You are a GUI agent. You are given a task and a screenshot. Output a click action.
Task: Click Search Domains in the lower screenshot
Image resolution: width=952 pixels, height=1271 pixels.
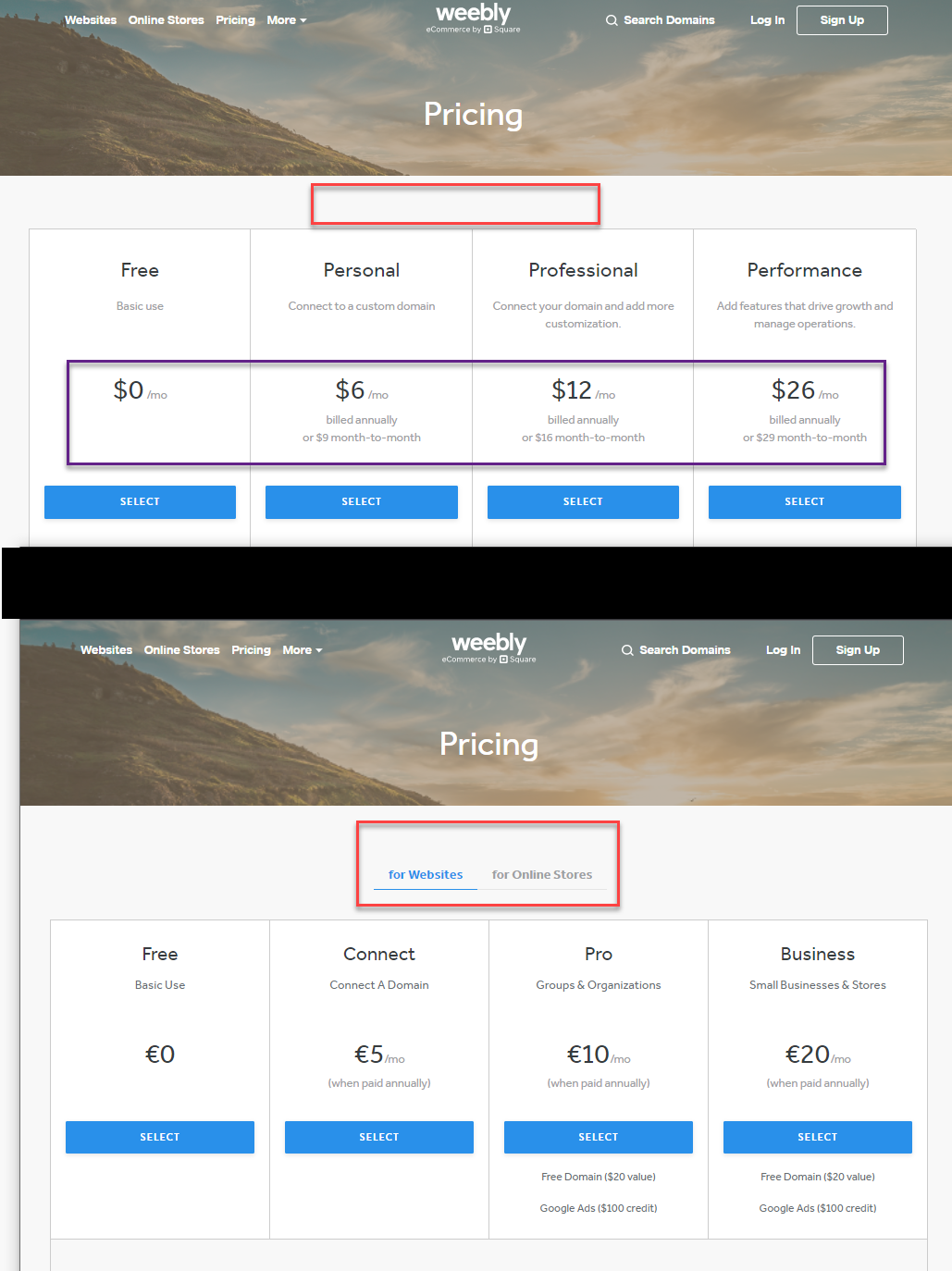[x=685, y=650]
